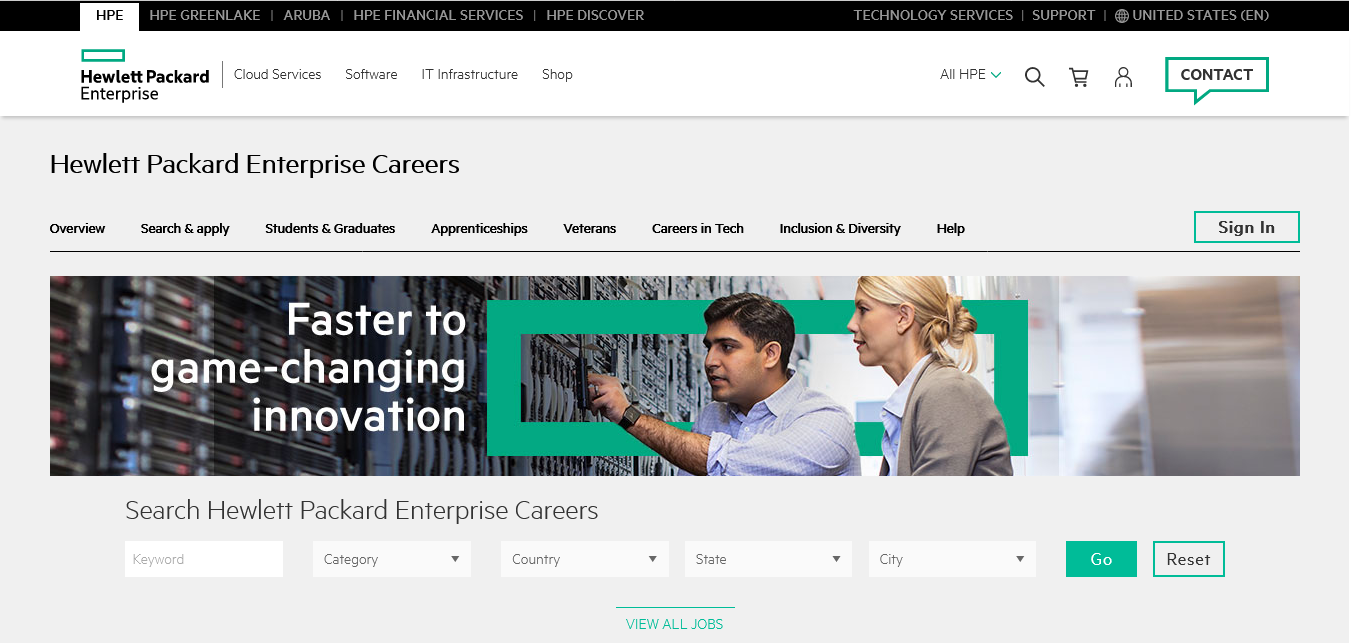Screen dimensions: 1366x643
Task: Expand the All HPE dropdown
Action: 970,75
